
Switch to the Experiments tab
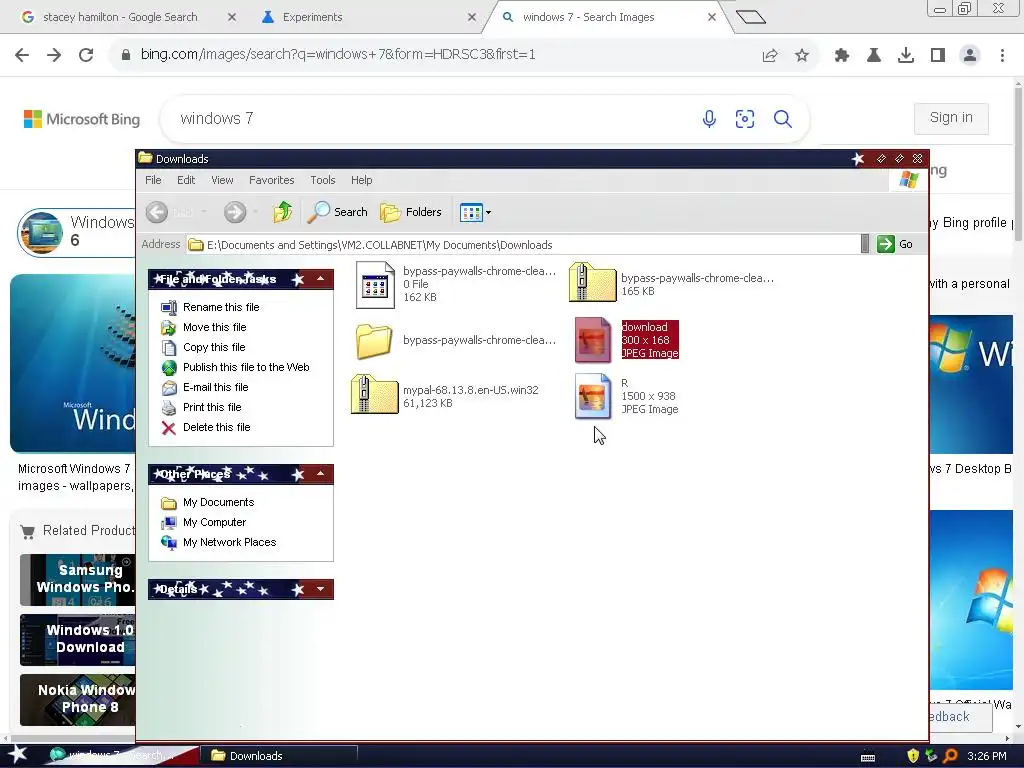(312, 17)
